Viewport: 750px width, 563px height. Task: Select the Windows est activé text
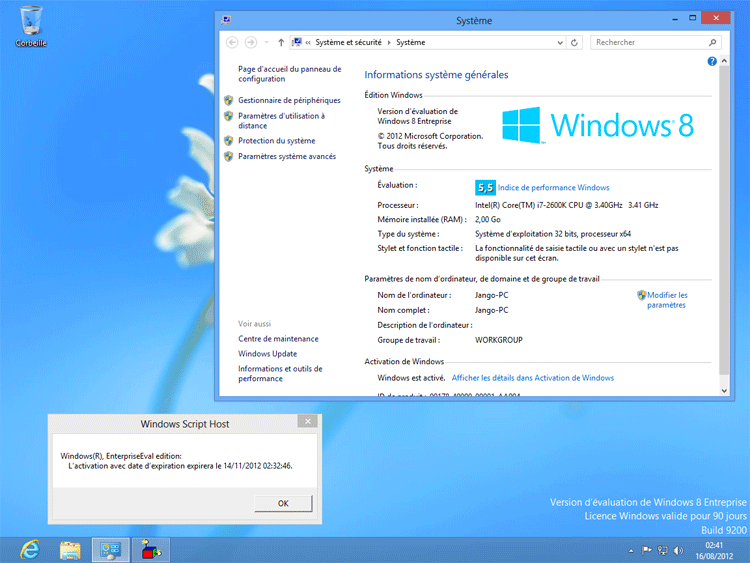point(411,378)
